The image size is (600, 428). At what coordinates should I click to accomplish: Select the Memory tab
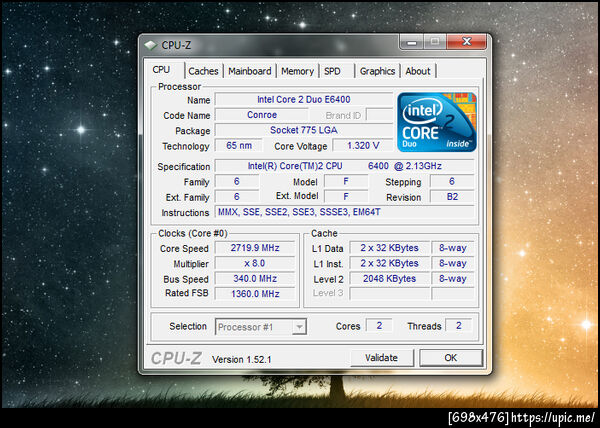tap(297, 71)
